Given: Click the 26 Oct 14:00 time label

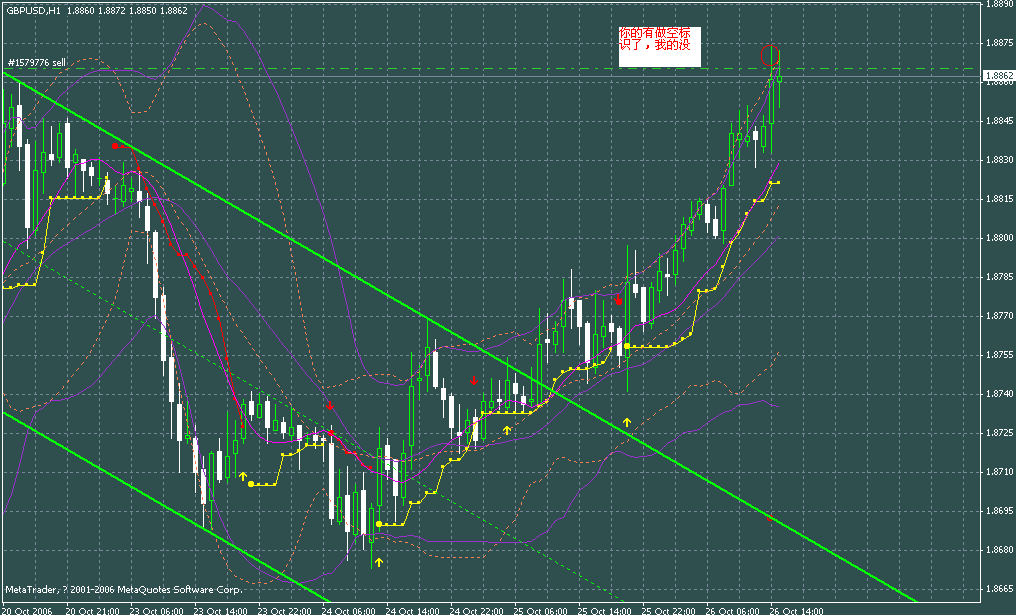Looking at the screenshot, I should [x=797, y=610].
